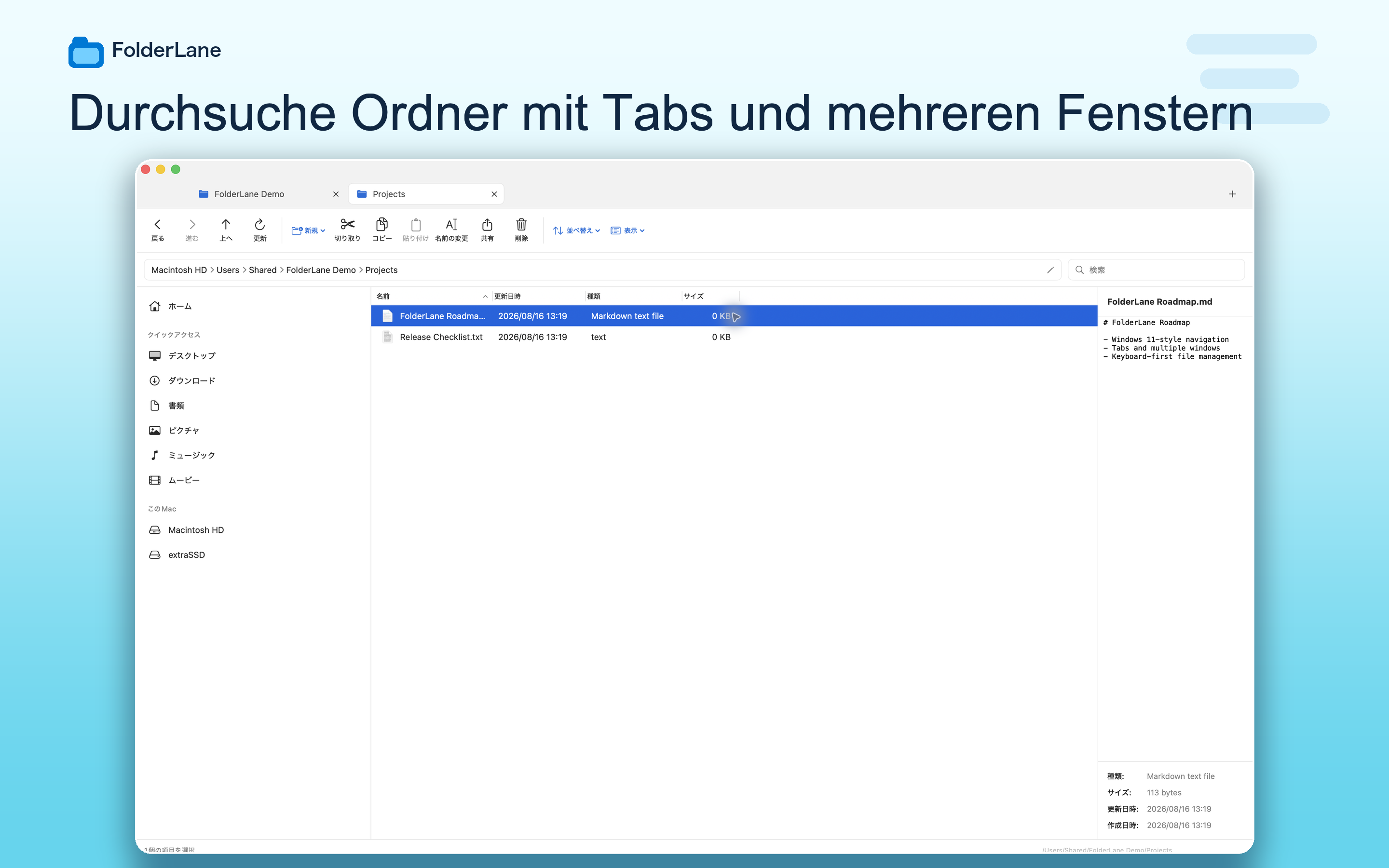Image resolution: width=1389 pixels, height=868 pixels.
Task: Click the 進む forward arrow
Action: pyautogui.click(x=191, y=230)
